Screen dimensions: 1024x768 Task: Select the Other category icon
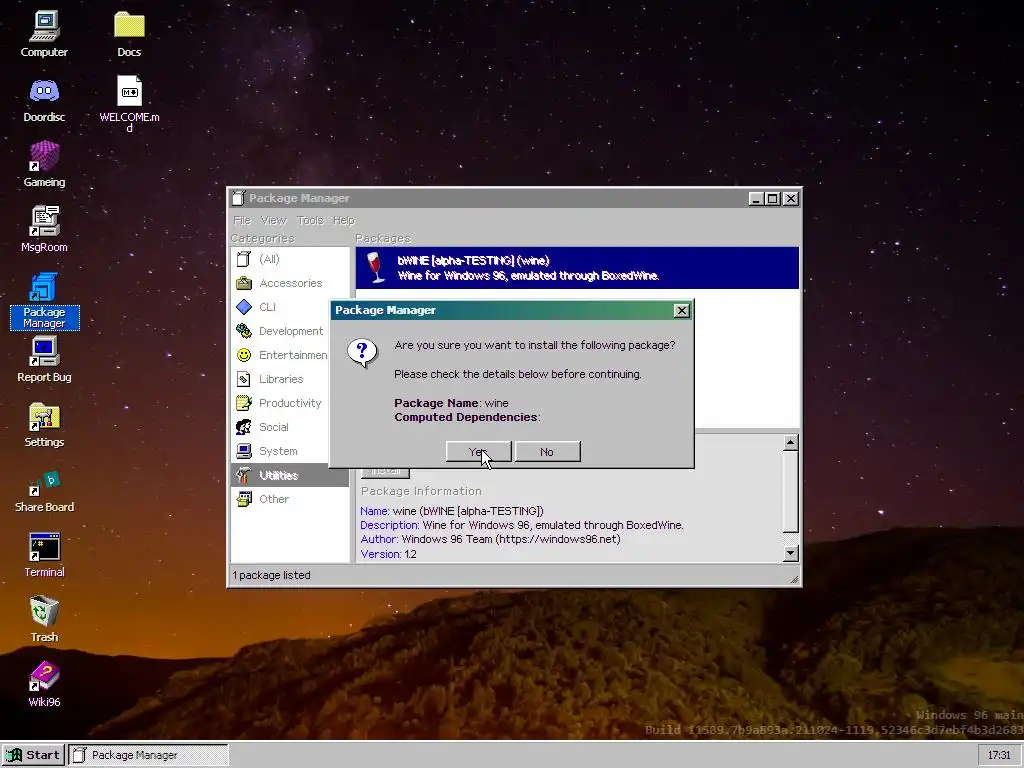244,499
